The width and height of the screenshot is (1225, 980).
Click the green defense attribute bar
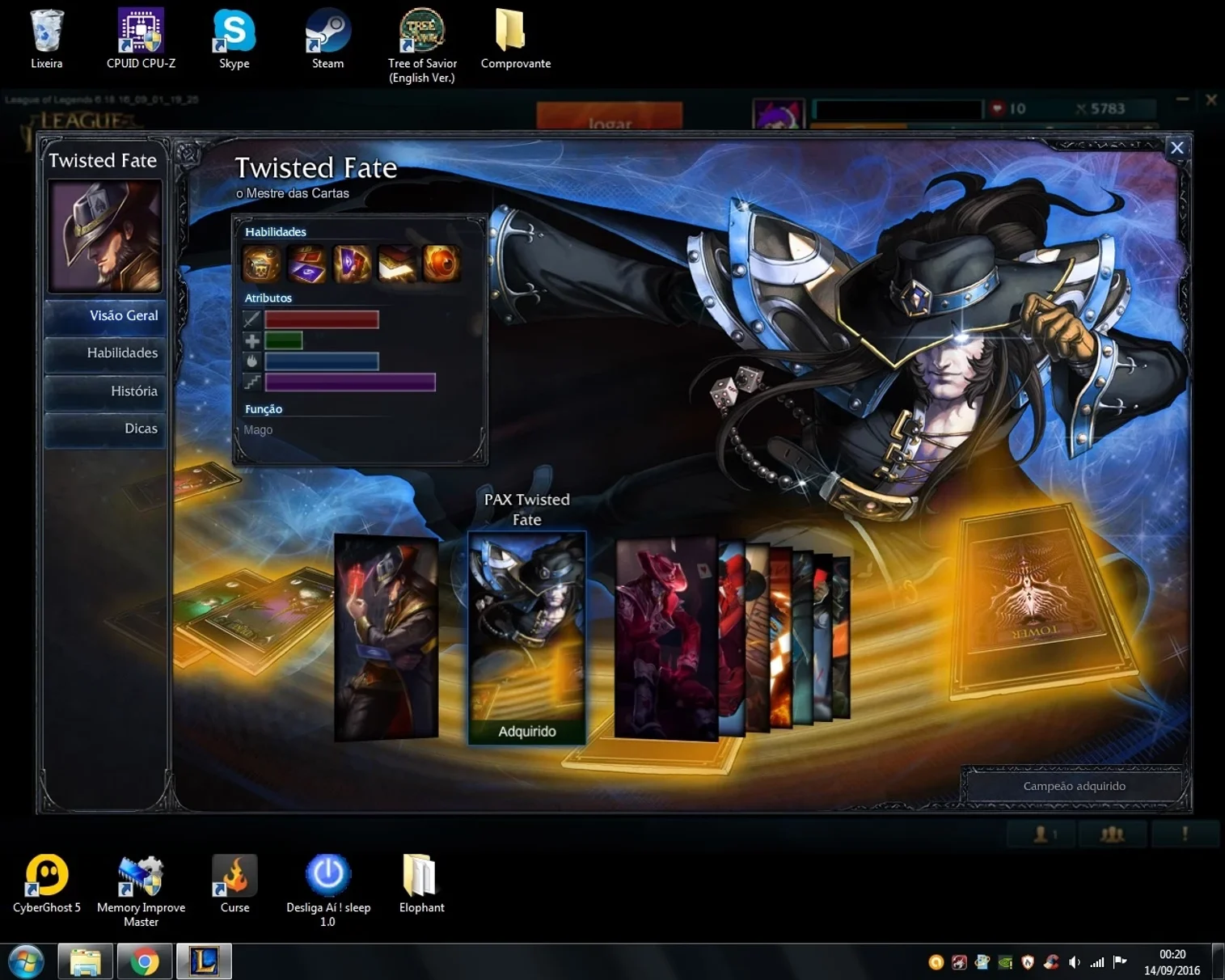coord(284,340)
